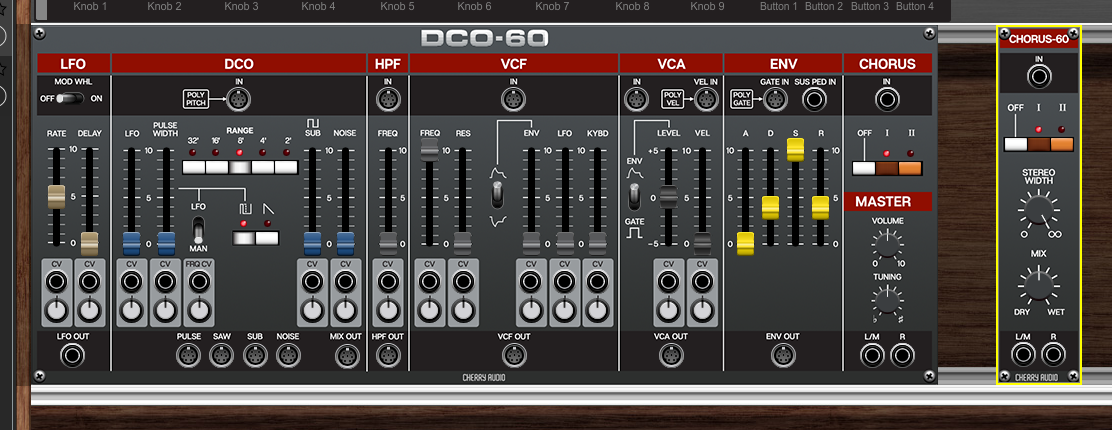Click the HPF FREQ slider handle
Viewport: 1112px width, 430px height.
tap(388, 243)
